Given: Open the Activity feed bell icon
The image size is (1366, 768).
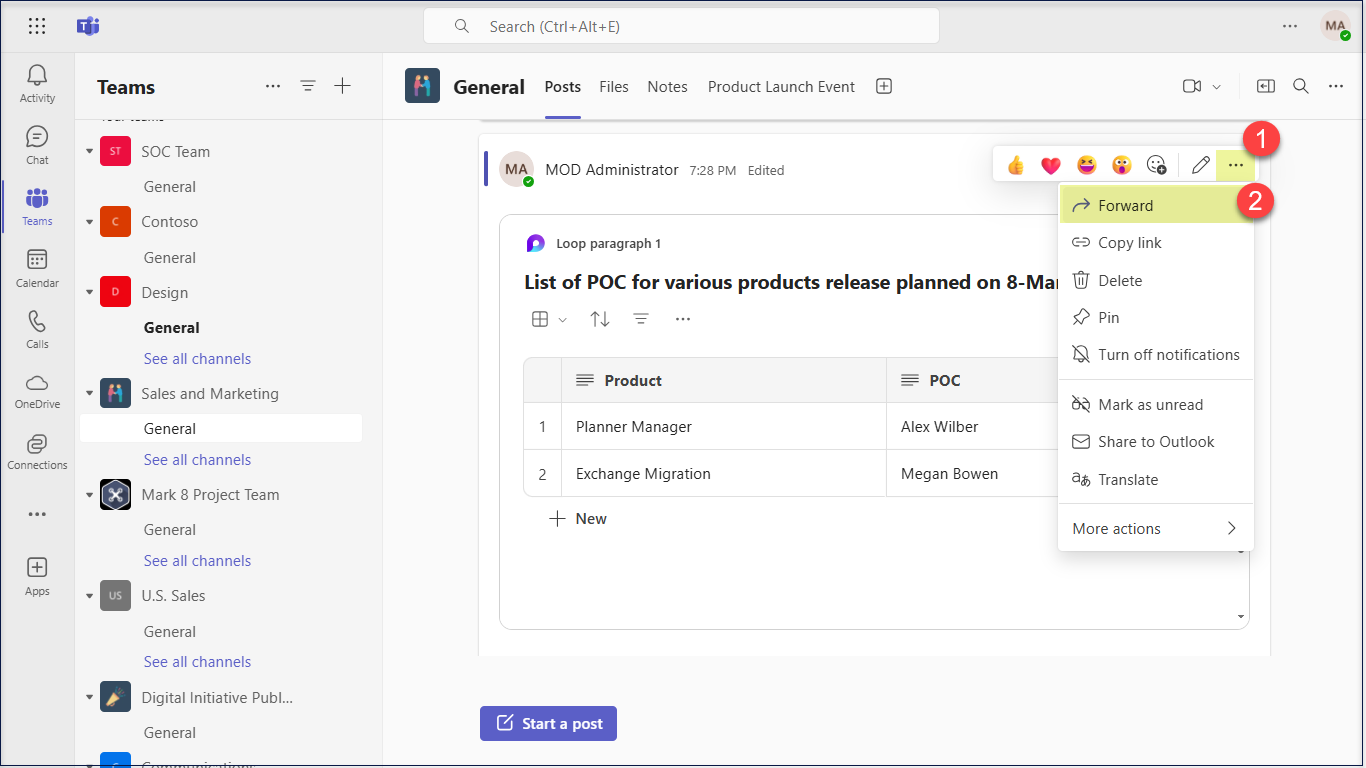Looking at the screenshot, I should [x=37, y=82].
